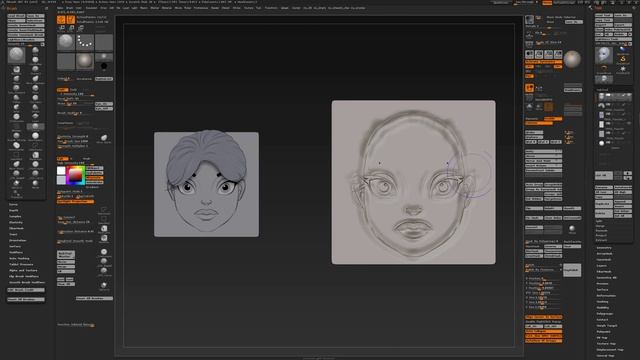Click large brush preview in Brush palette
This screenshot has height=360, width=640.
(x=16, y=55)
